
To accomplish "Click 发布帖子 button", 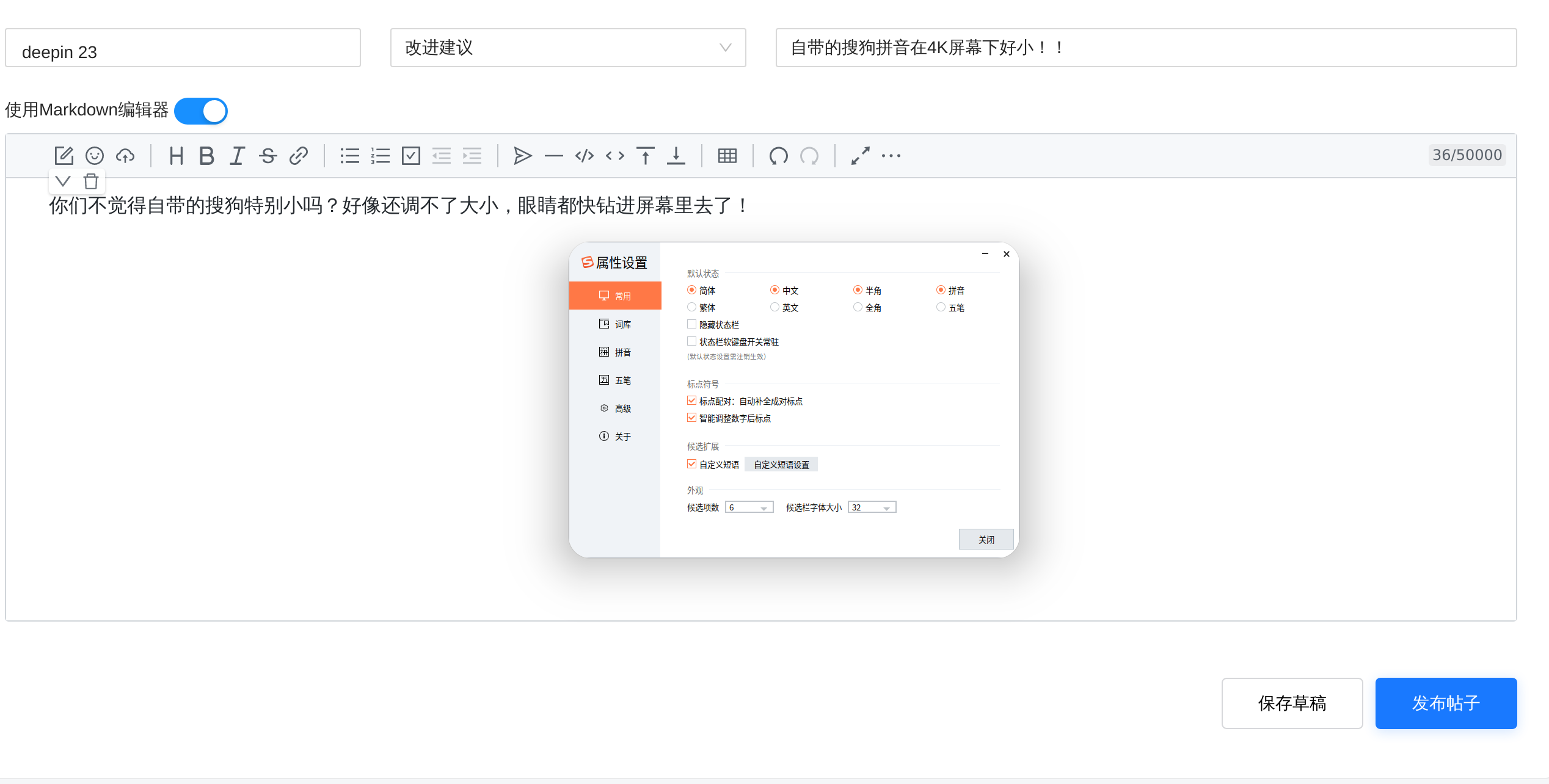I will [1446, 703].
